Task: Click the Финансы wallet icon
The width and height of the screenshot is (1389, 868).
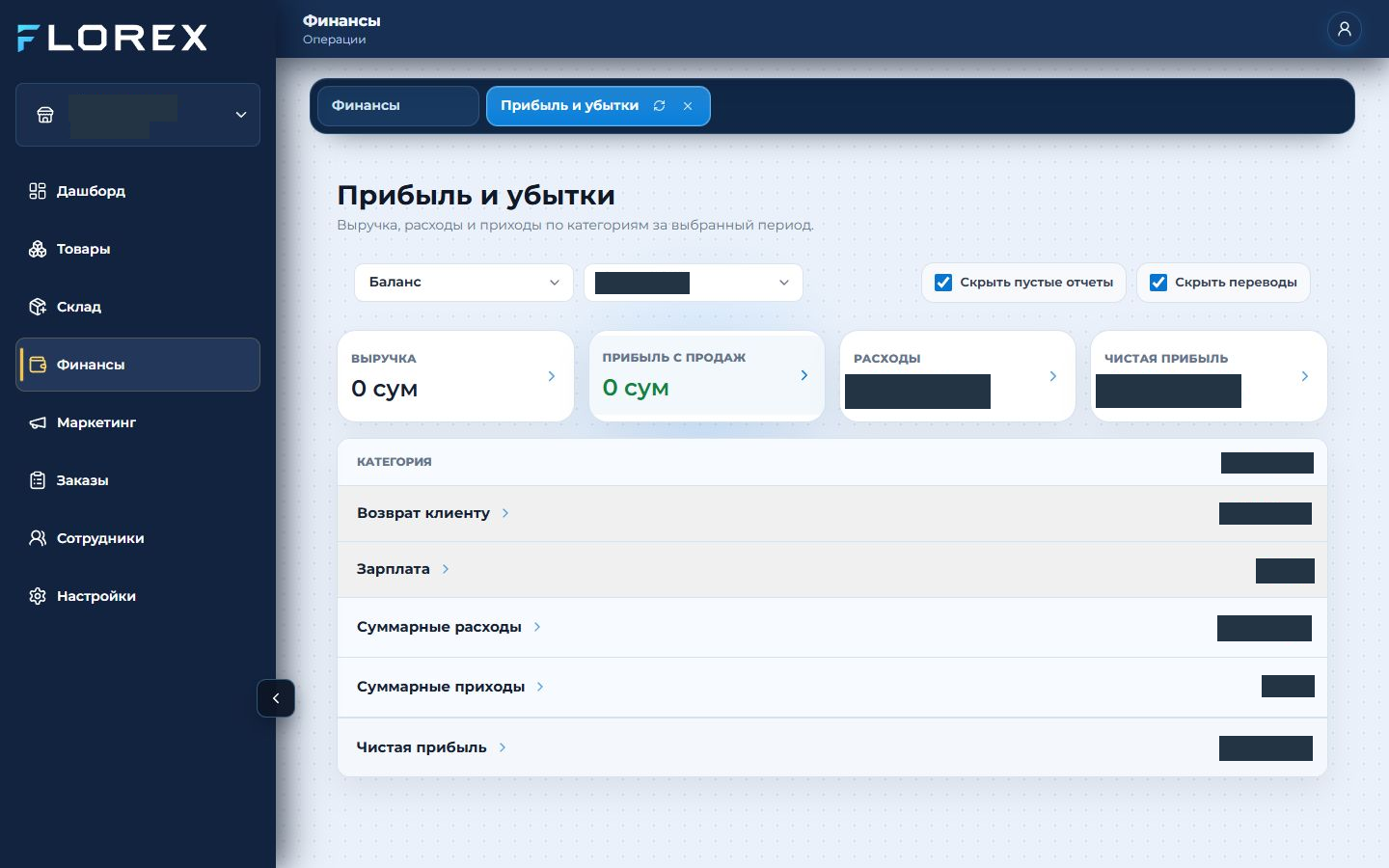Action: click(x=38, y=365)
